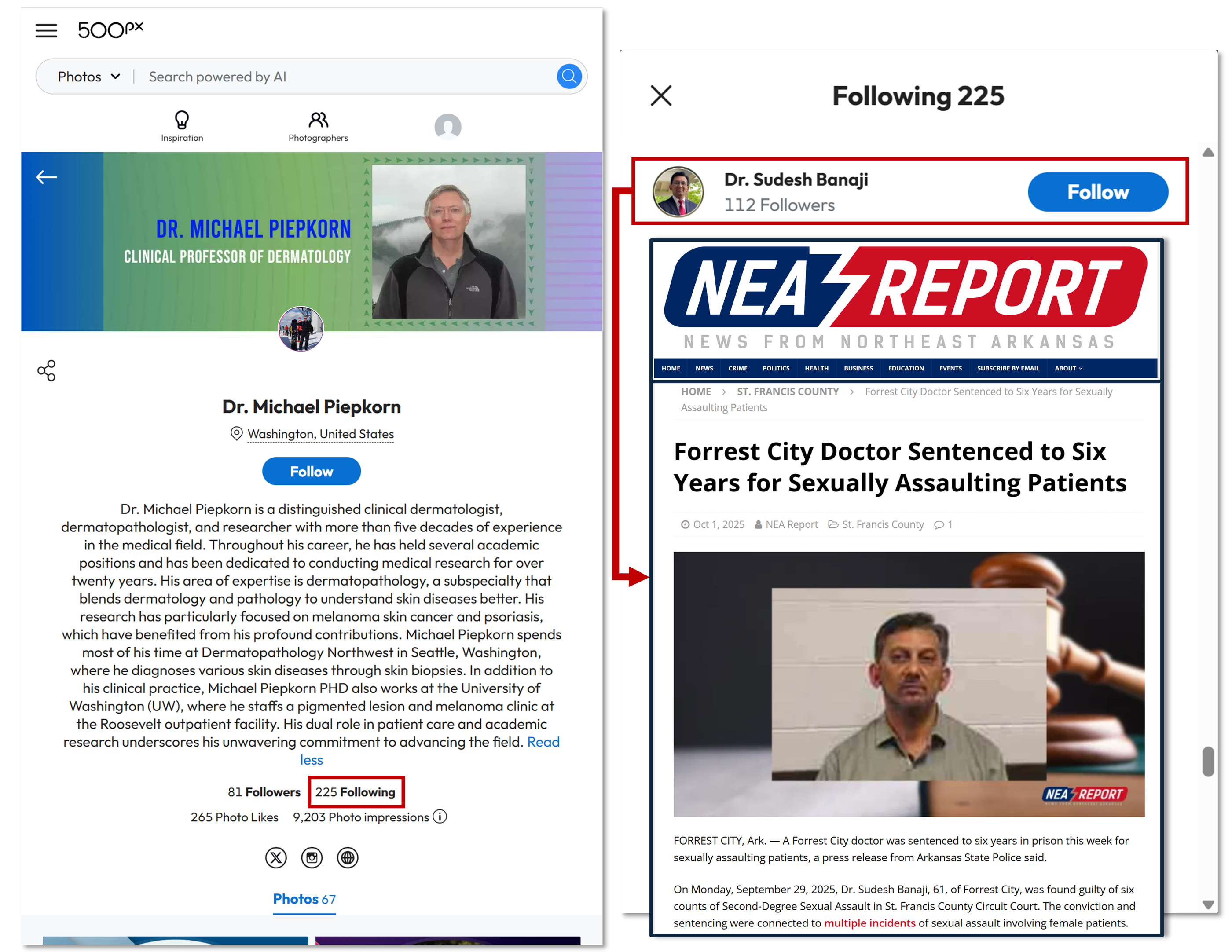The width and height of the screenshot is (1232, 952).
Task: Close the Following 225 panel
Action: (661, 95)
